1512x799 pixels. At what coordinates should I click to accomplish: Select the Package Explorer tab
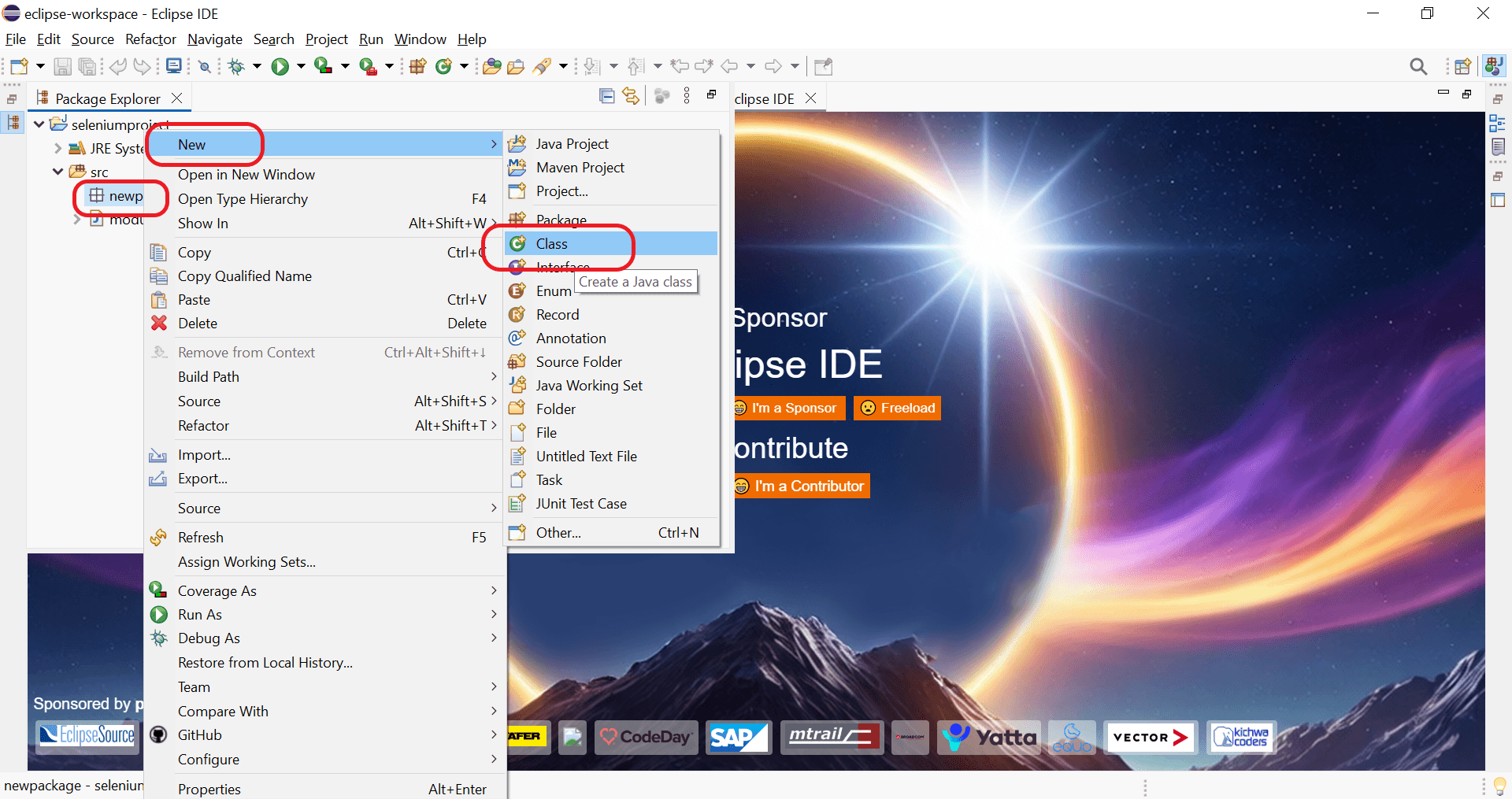(x=108, y=98)
